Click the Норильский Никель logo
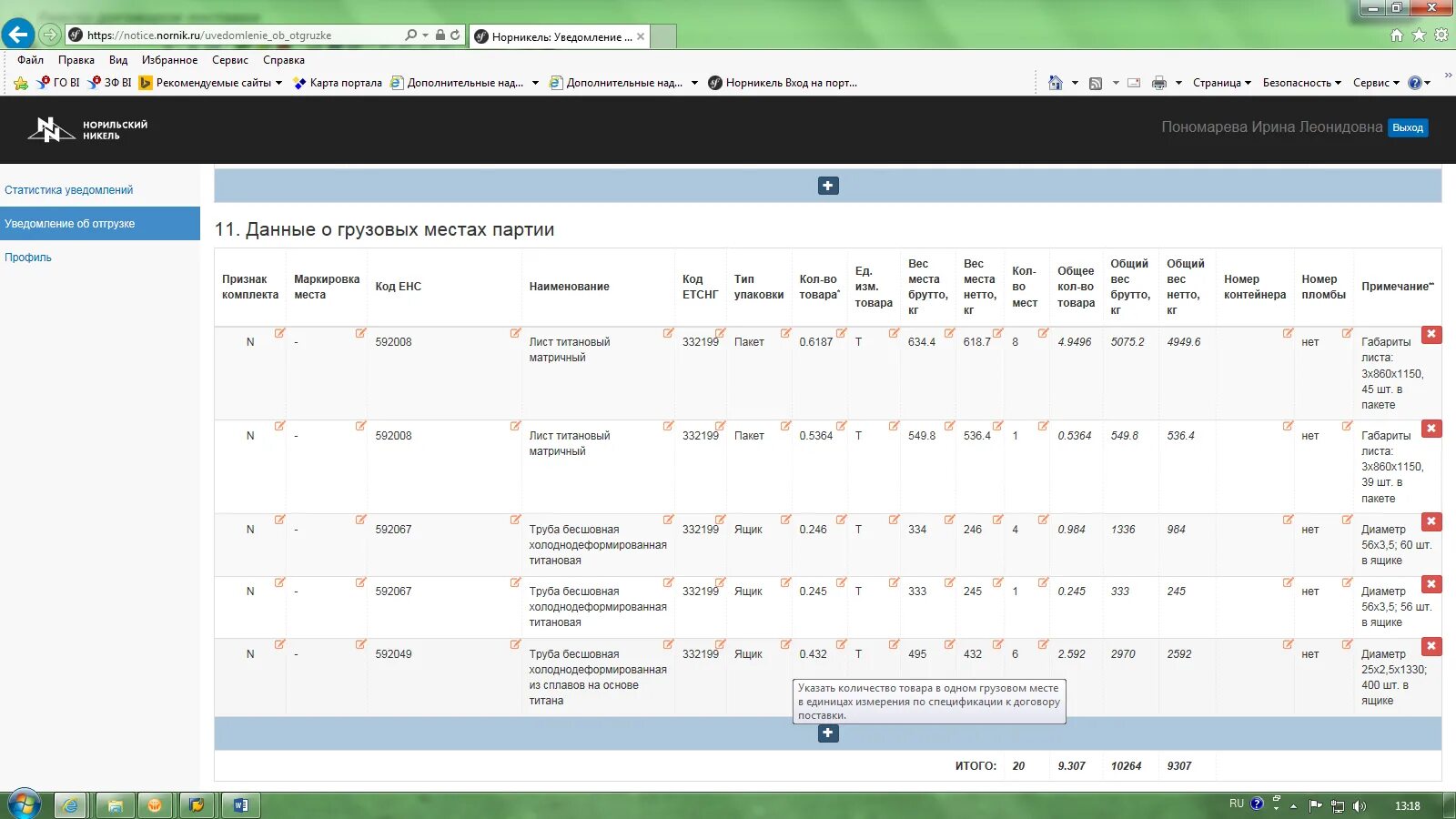Screen dimensions: 1456x819 [x=87, y=130]
